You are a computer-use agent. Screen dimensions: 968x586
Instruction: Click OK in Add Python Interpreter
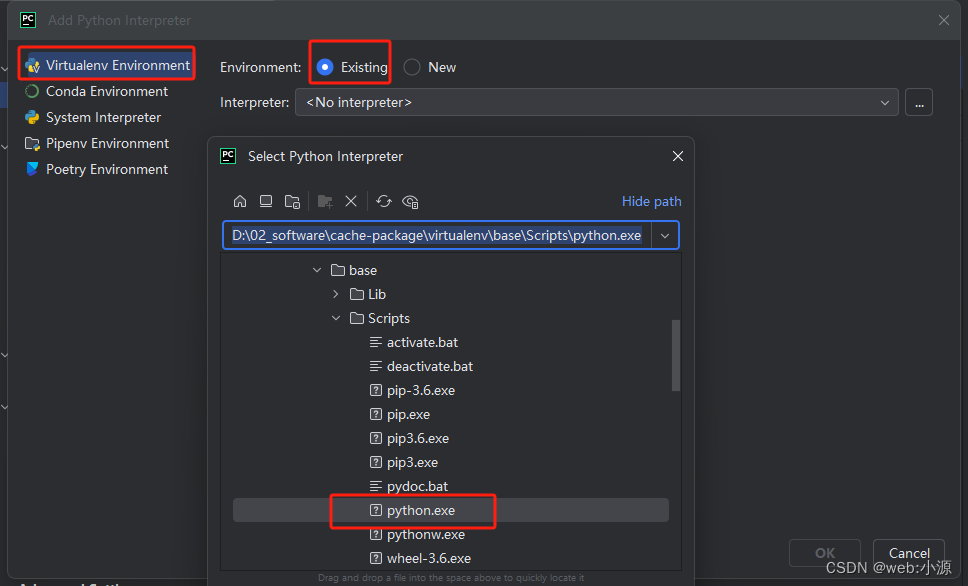tap(825, 553)
